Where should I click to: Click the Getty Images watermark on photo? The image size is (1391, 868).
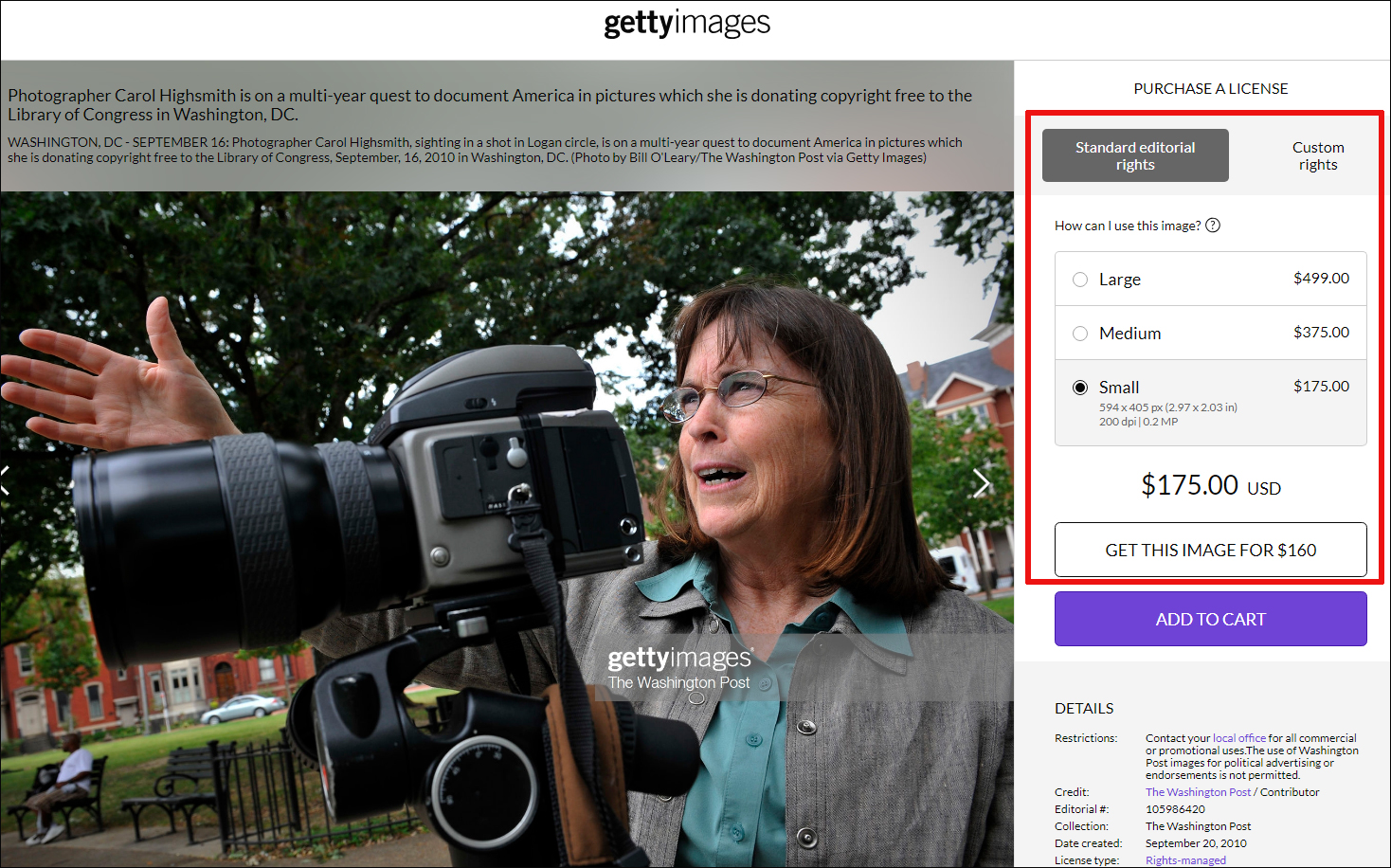[679, 667]
